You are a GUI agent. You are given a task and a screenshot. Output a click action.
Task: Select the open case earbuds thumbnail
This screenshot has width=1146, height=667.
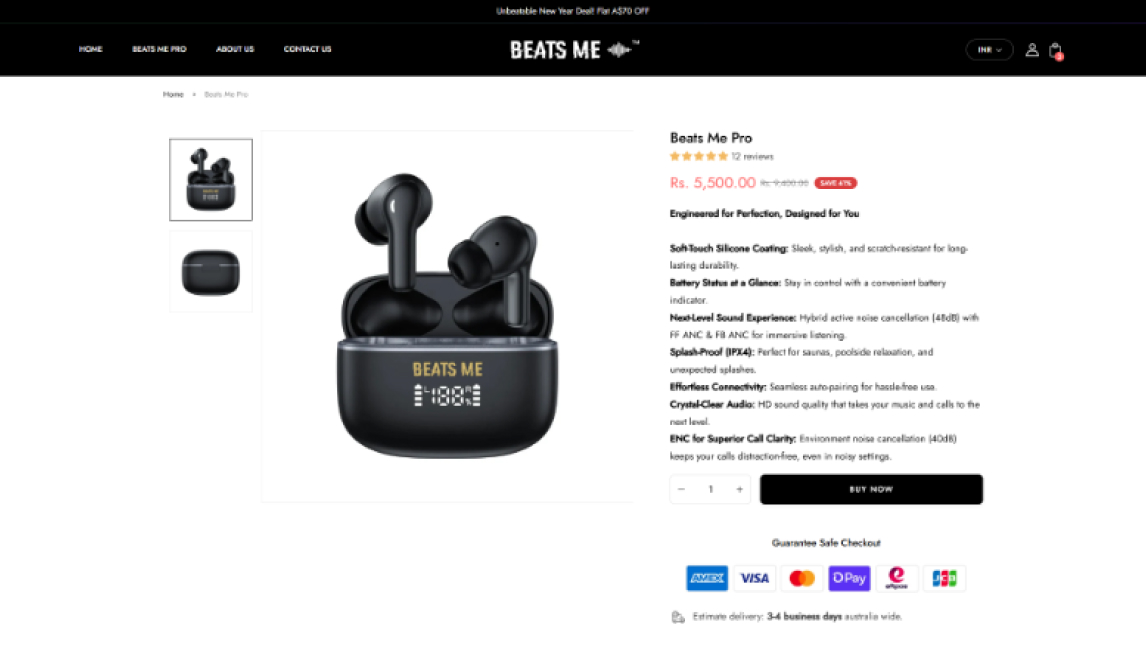tap(210, 180)
